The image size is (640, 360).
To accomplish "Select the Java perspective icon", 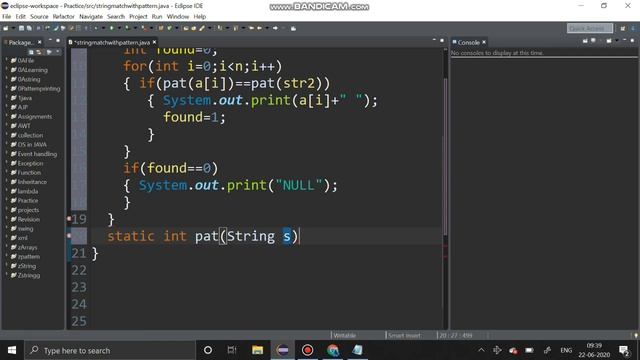I will tap(634, 28).
